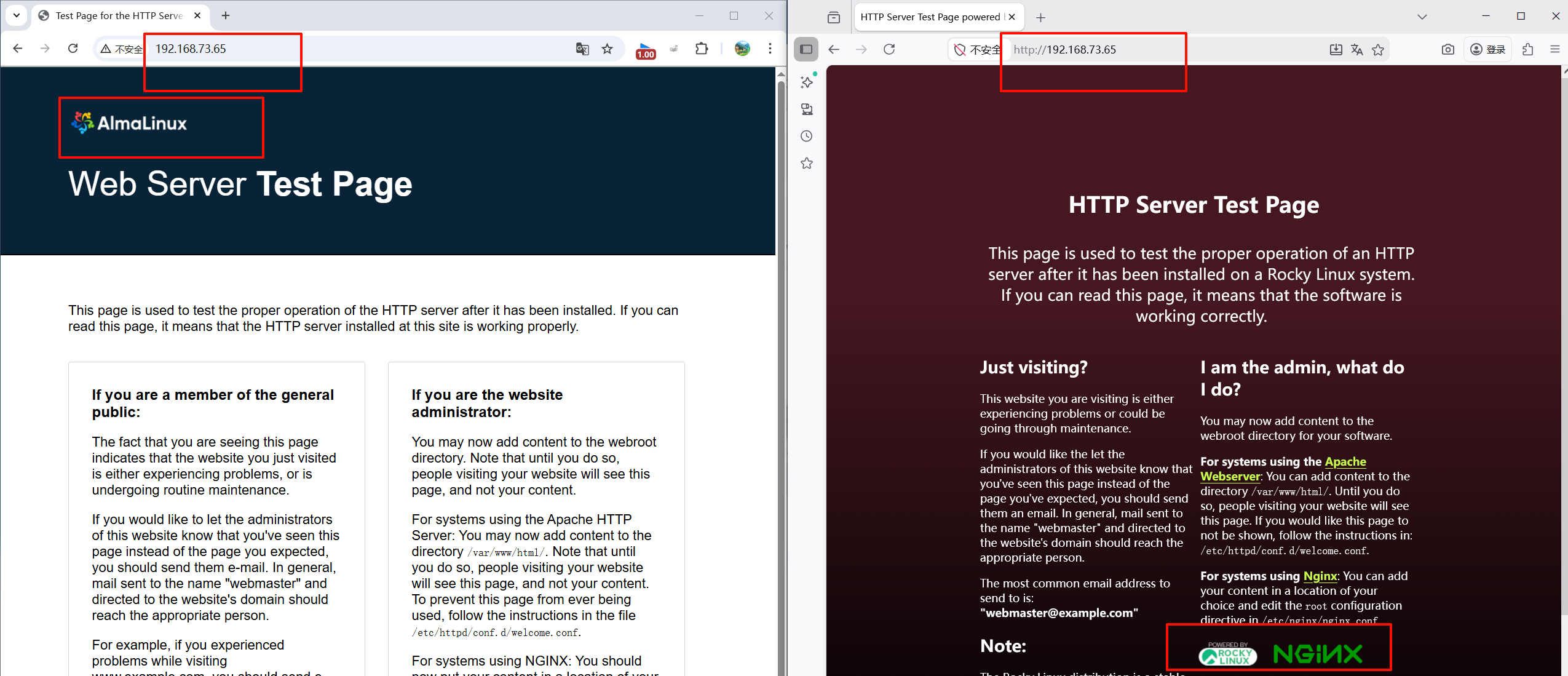Go back in the Chrome window
The width and height of the screenshot is (1568, 676).
coord(18,49)
